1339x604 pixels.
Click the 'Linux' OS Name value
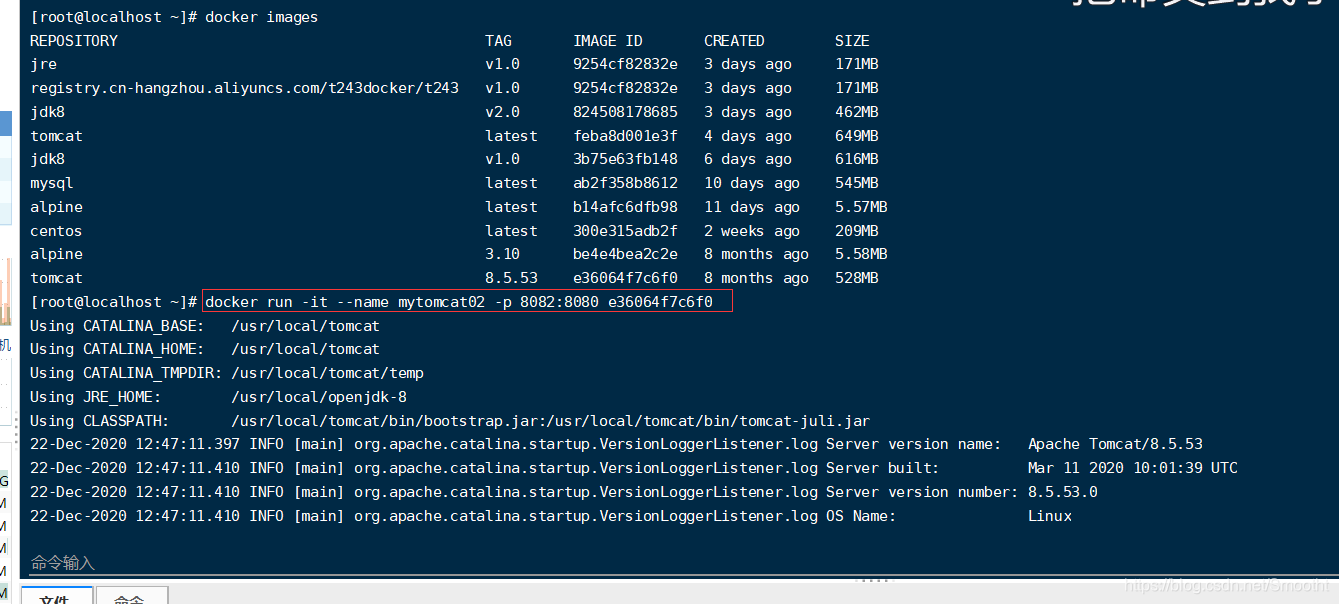point(1050,516)
